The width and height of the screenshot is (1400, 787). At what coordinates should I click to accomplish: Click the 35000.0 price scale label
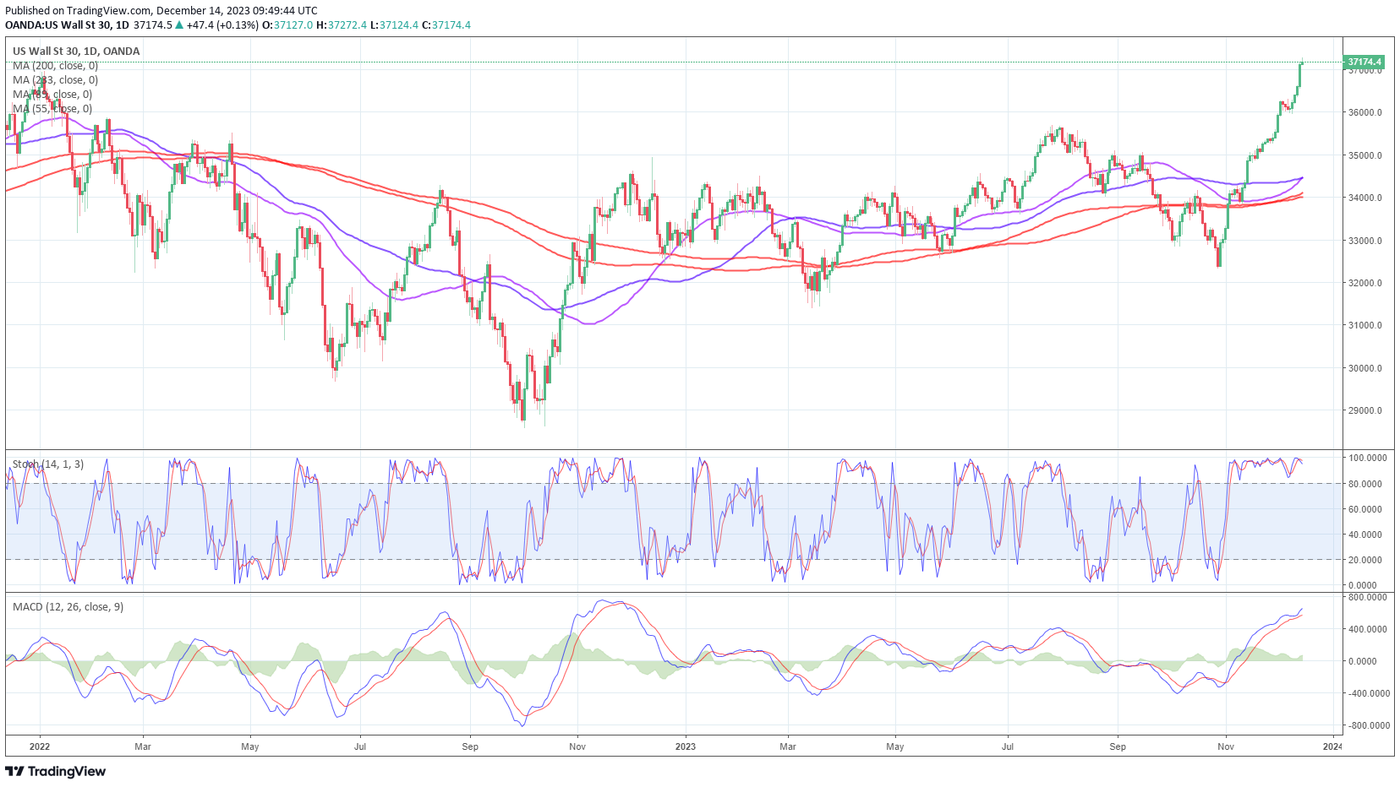pyautogui.click(x=1366, y=156)
